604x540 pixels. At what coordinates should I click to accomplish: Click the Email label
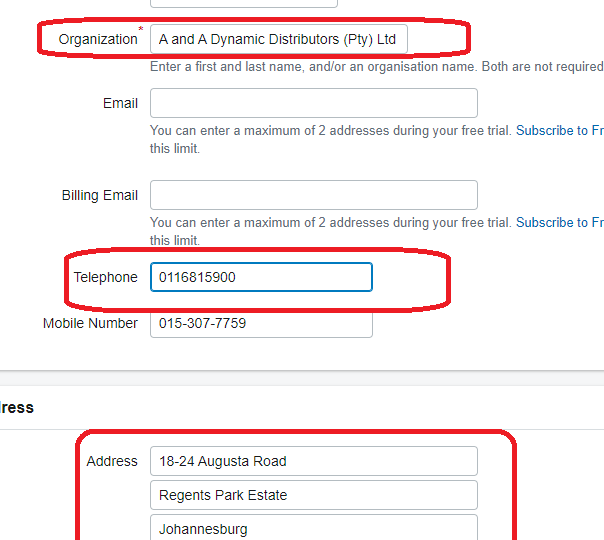pos(120,103)
